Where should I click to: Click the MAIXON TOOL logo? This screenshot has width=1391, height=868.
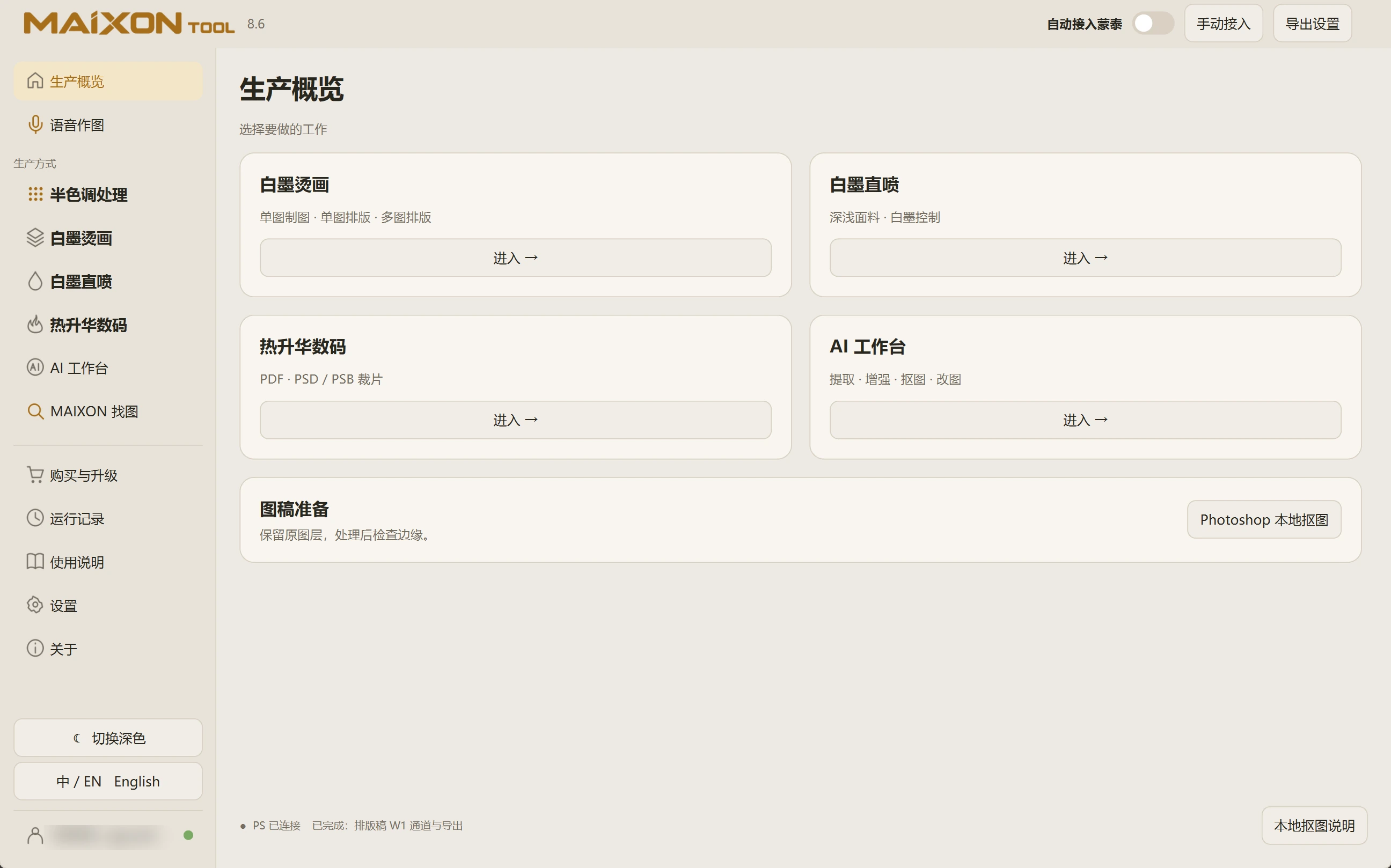pos(129,24)
